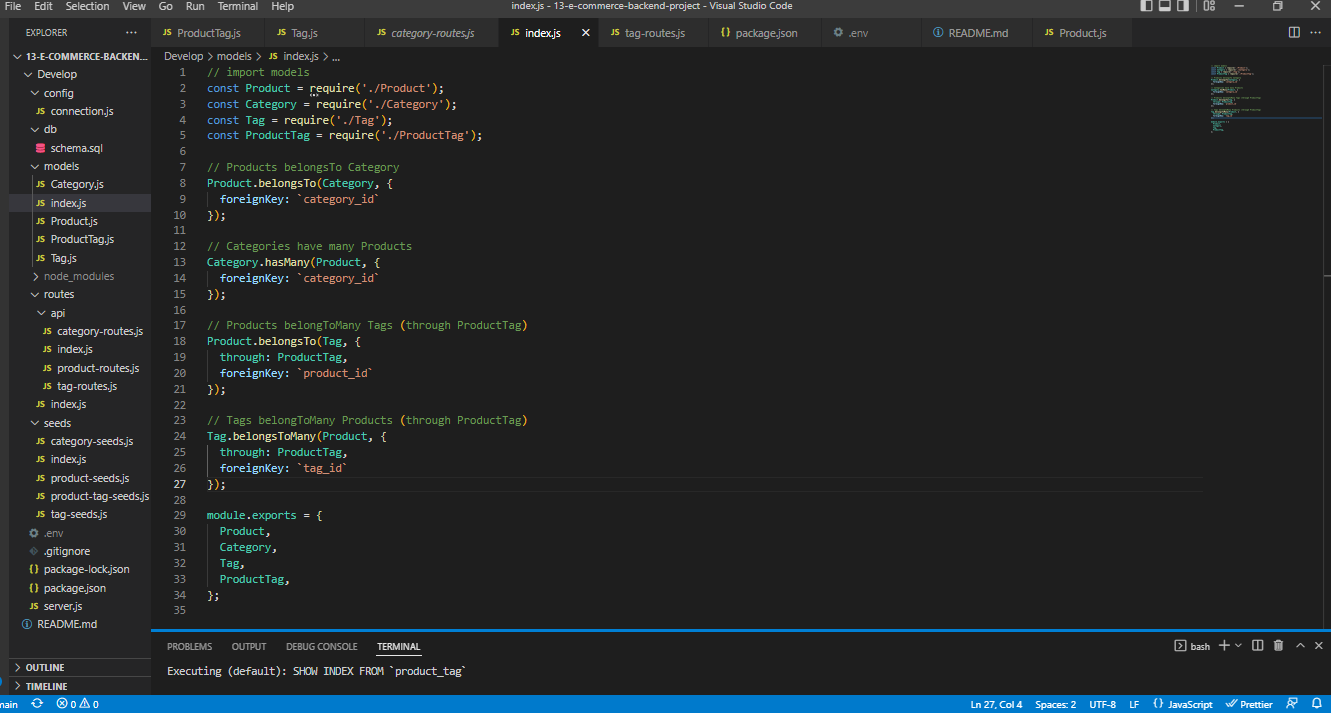Collapse the models folder in Explorer
The height and width of the screenshot is (713, 1331).
pyautogui.click(x=60, y=165)
